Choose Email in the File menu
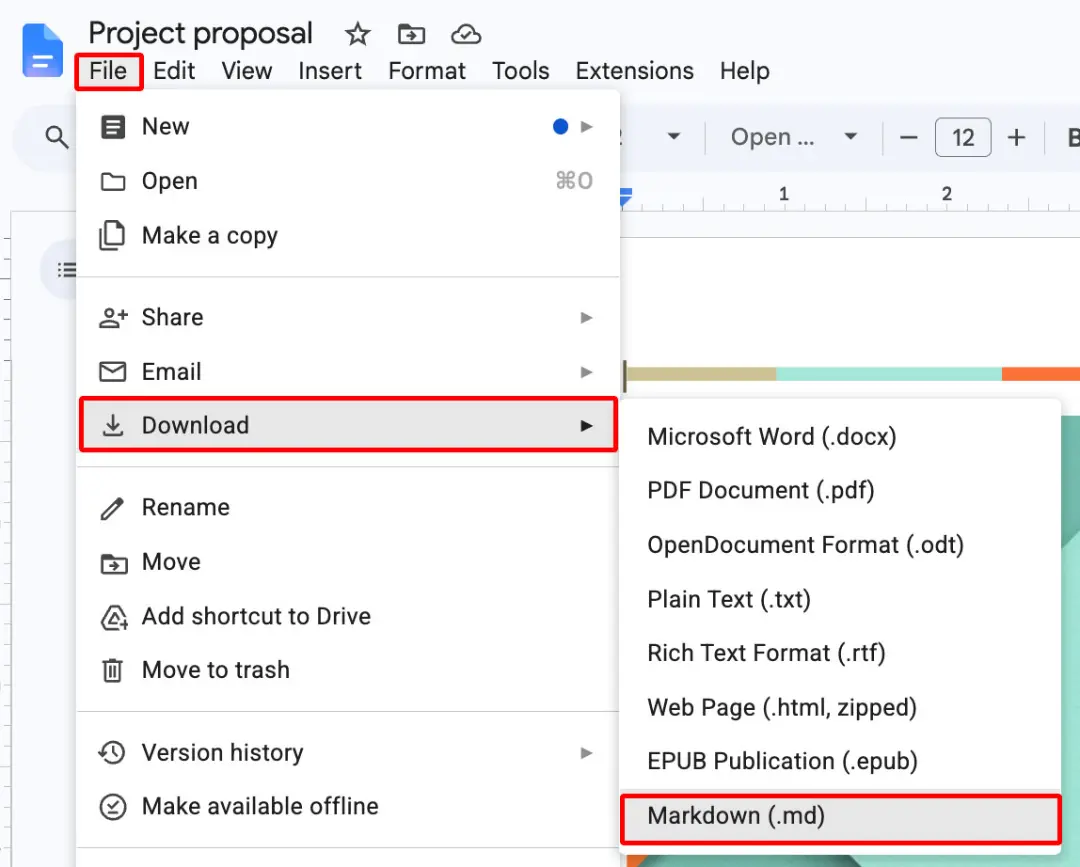The image size is (1080, 867). click(x=348, y=372)
